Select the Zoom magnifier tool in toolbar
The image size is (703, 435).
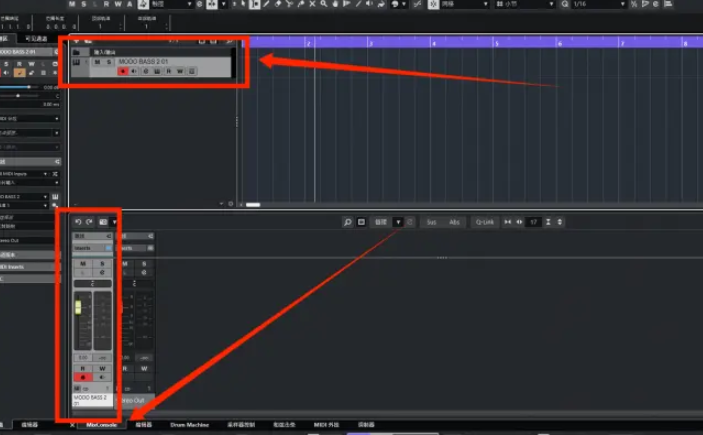coord(323,4)
